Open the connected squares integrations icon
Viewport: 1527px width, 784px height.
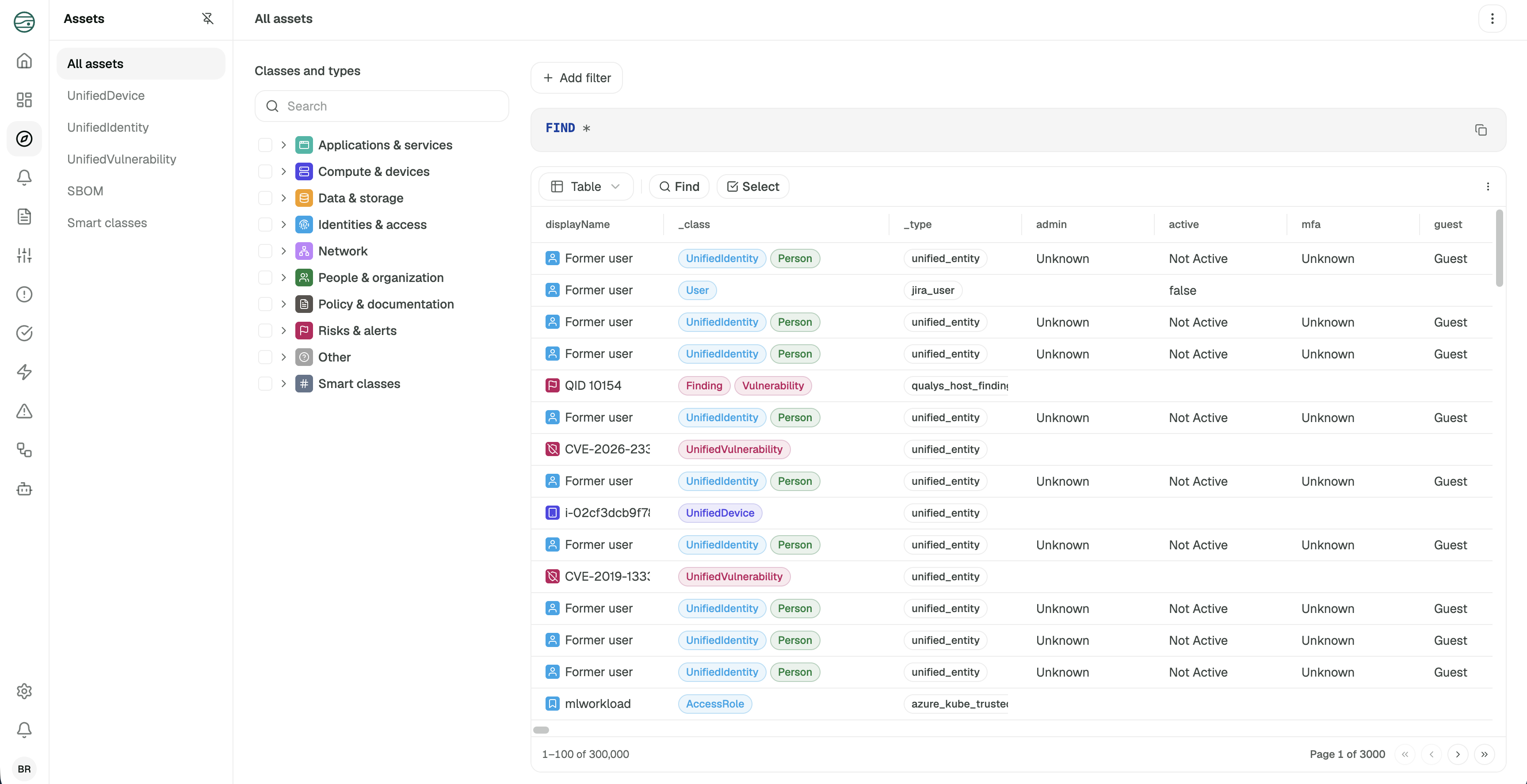coord(24,450)
